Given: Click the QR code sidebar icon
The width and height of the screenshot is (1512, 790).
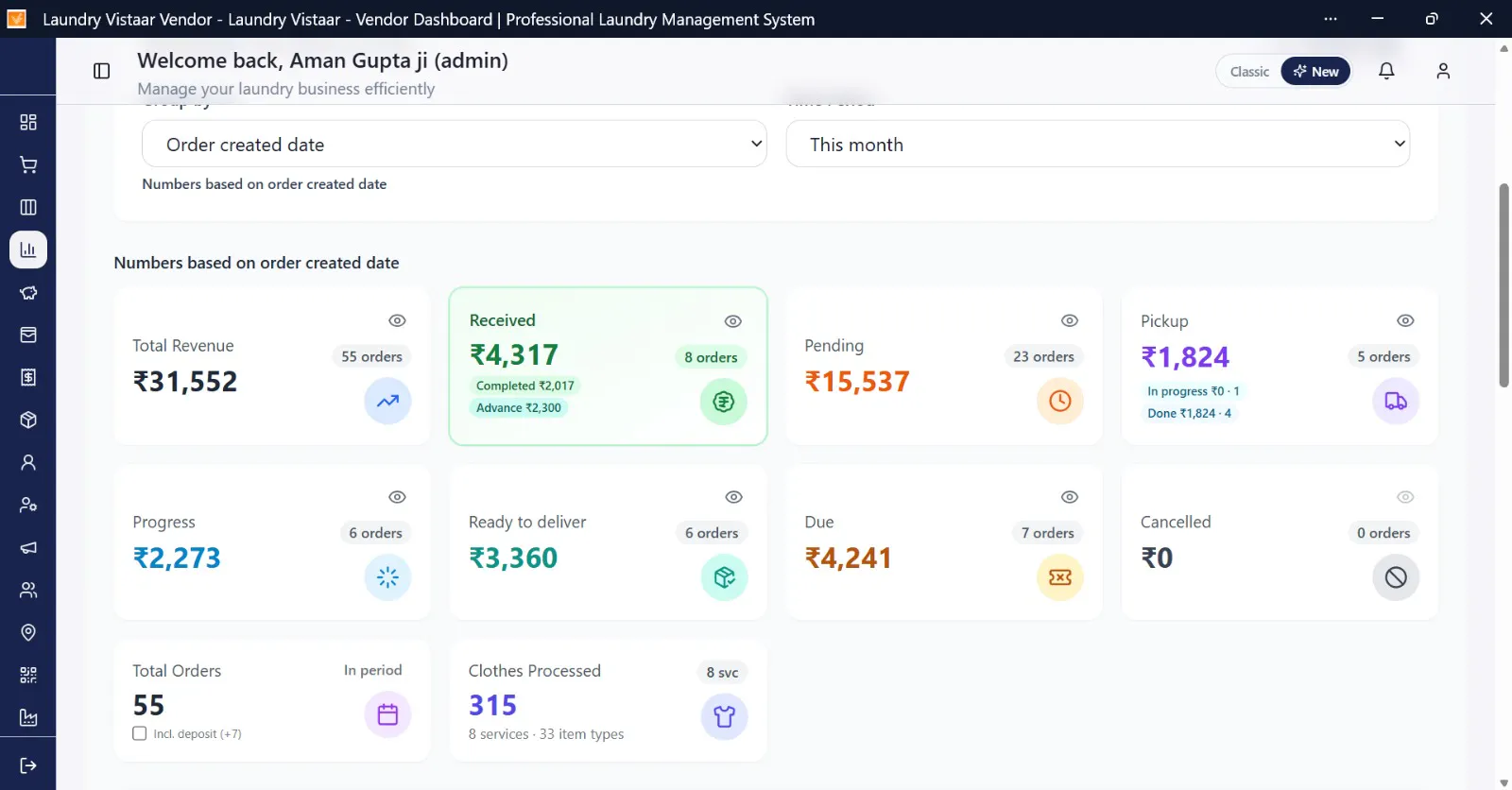Looking at the screenshot, I should pyautogui.click(x=28, y=675).
